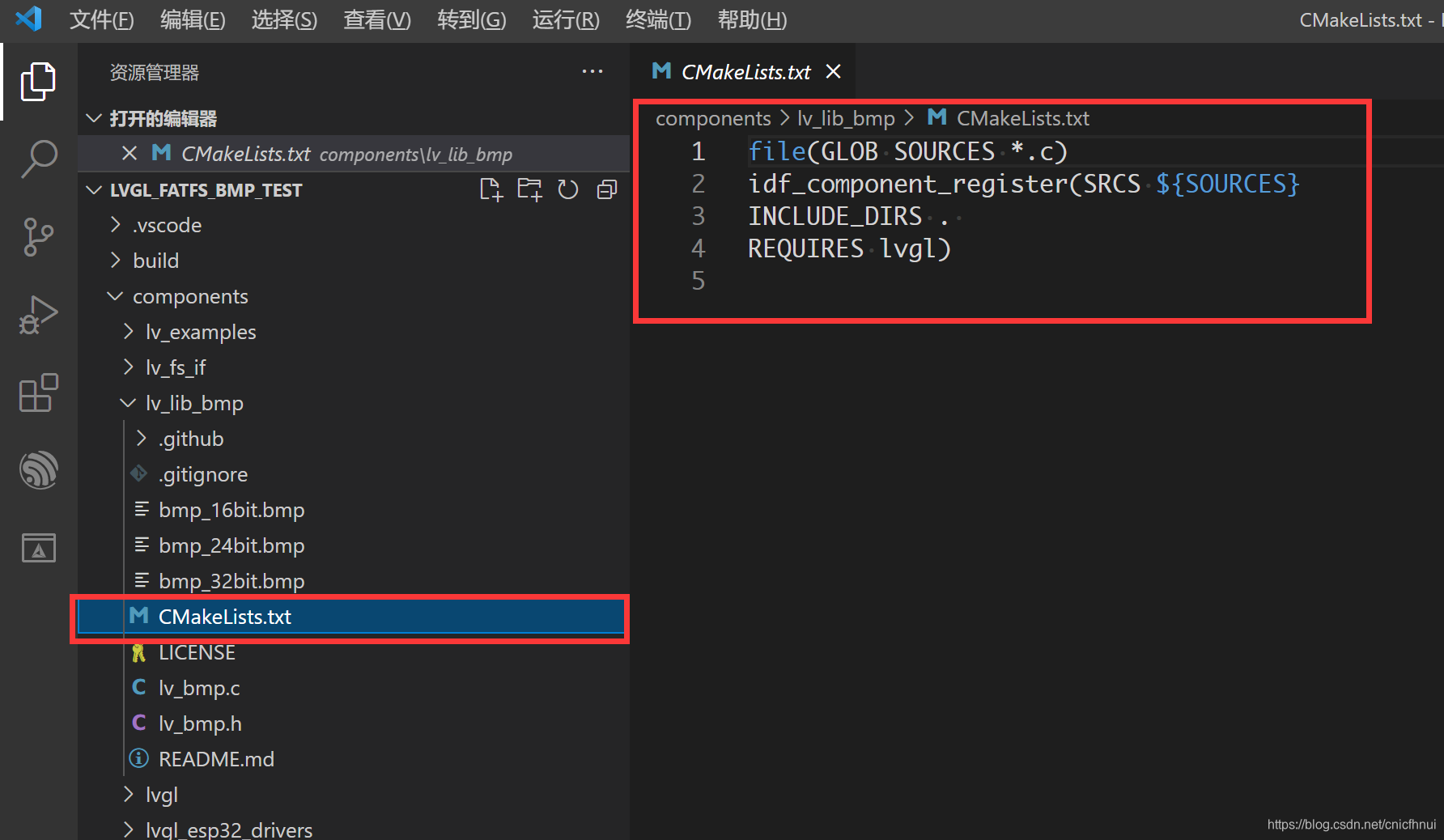Click the info icon of README.md
1444x840 pixels.
click(x=139, y=758)
